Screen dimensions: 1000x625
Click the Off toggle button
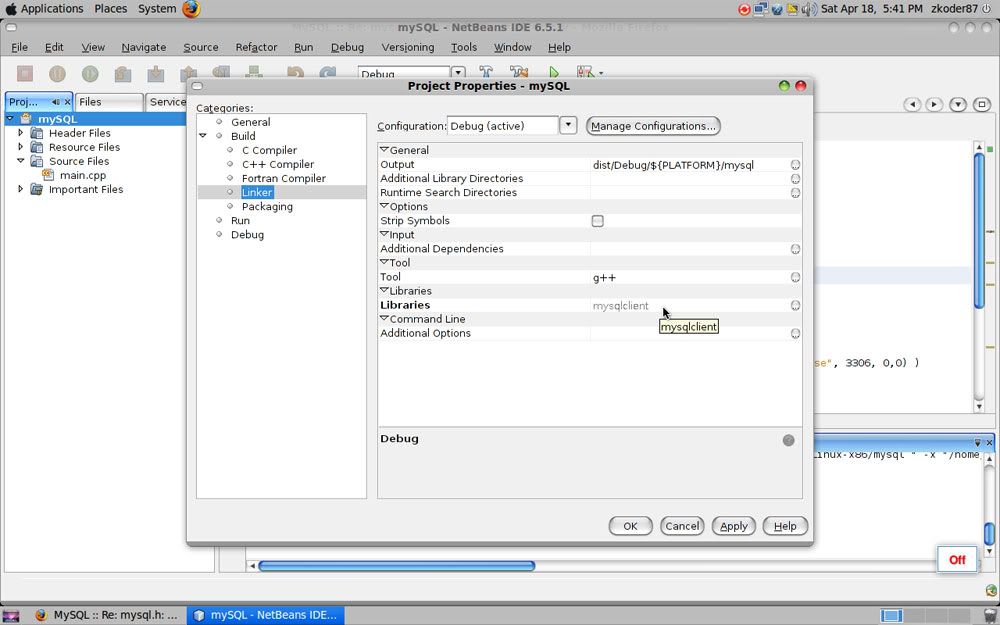pyautogui.click(x=957, y=559)
